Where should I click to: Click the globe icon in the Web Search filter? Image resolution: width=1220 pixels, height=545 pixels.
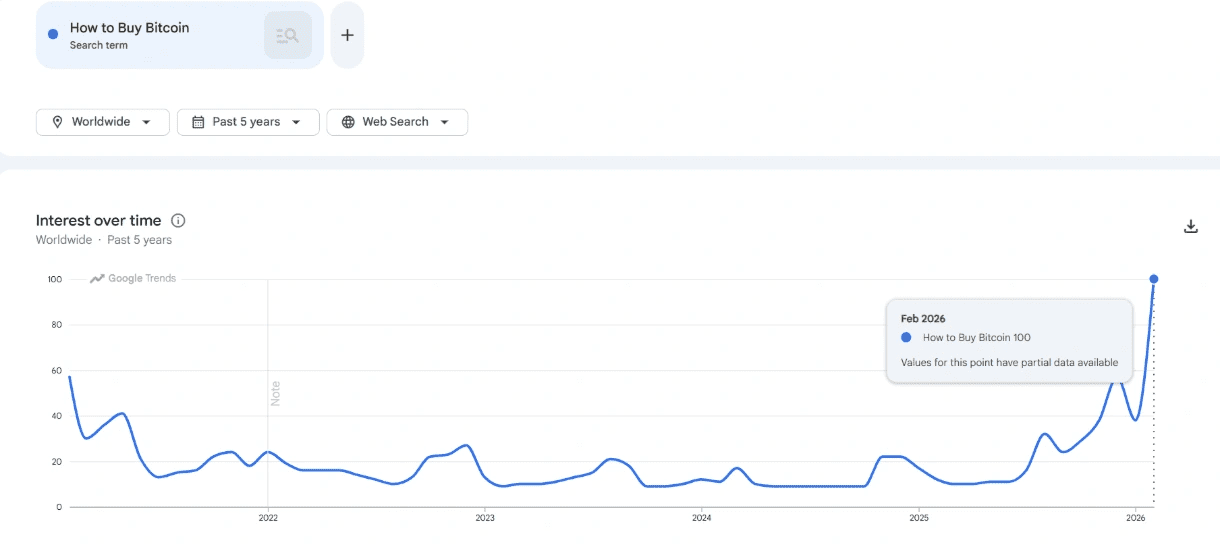[348, 122]
